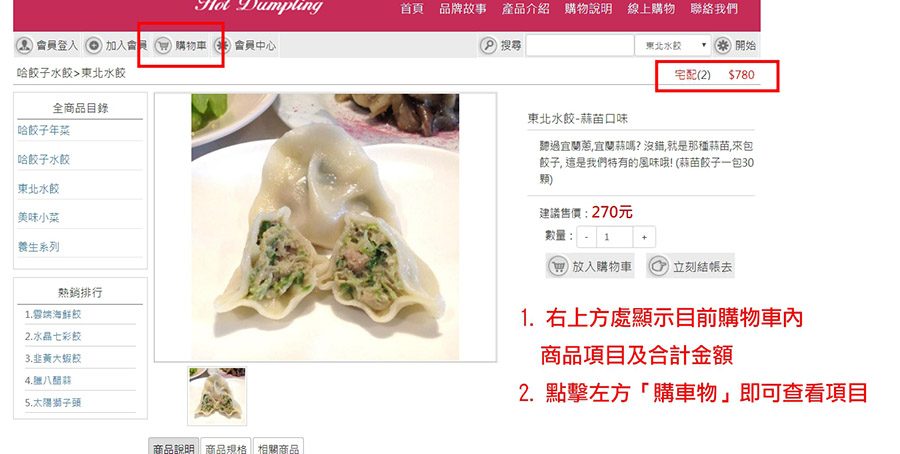Click the 搜尋 magnifier icon
The height and width of the screenshot is (454, 900).
pyautogui.click(x=488, y=45)
